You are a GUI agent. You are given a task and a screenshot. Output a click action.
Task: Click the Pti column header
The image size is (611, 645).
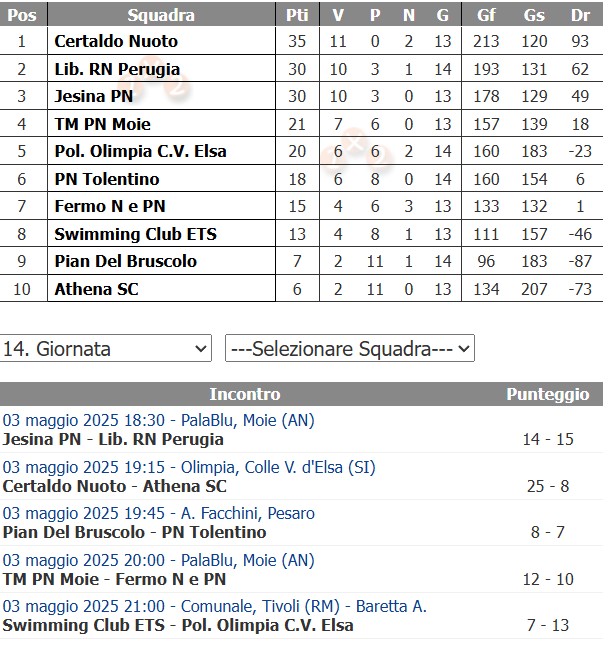[x=297, y=15]
